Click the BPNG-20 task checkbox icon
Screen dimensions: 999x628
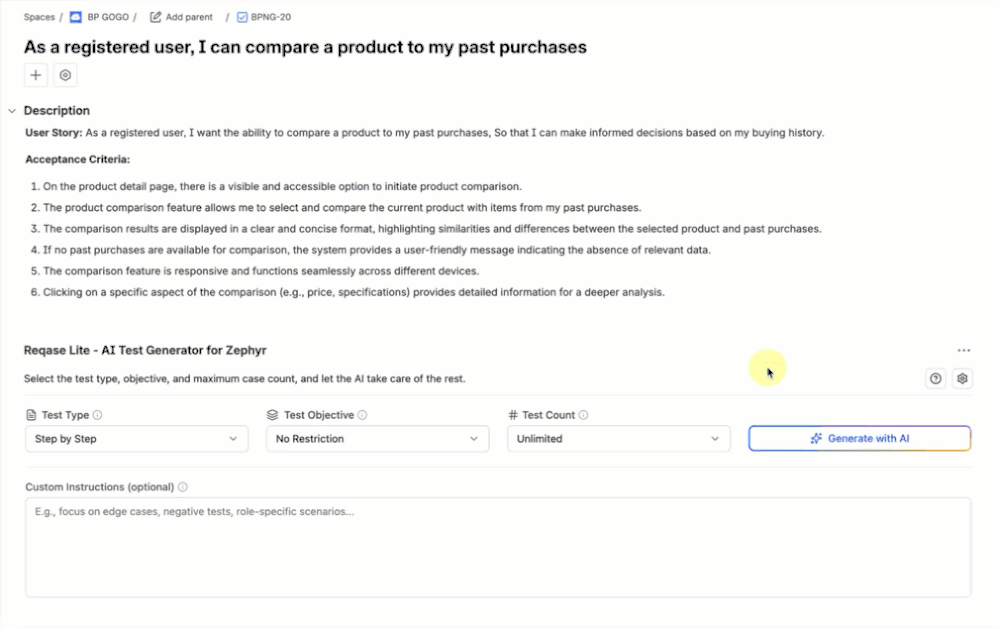242,17
